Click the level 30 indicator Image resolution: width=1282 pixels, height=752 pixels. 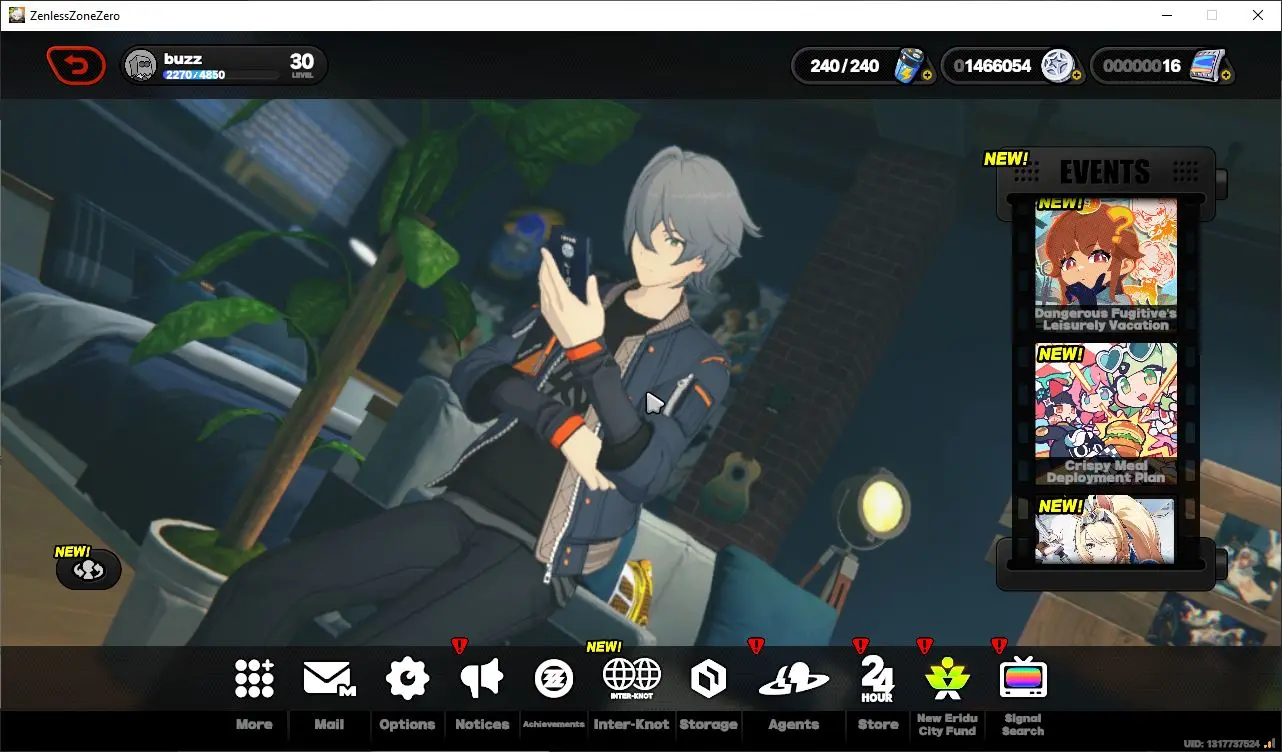(302, 66)
